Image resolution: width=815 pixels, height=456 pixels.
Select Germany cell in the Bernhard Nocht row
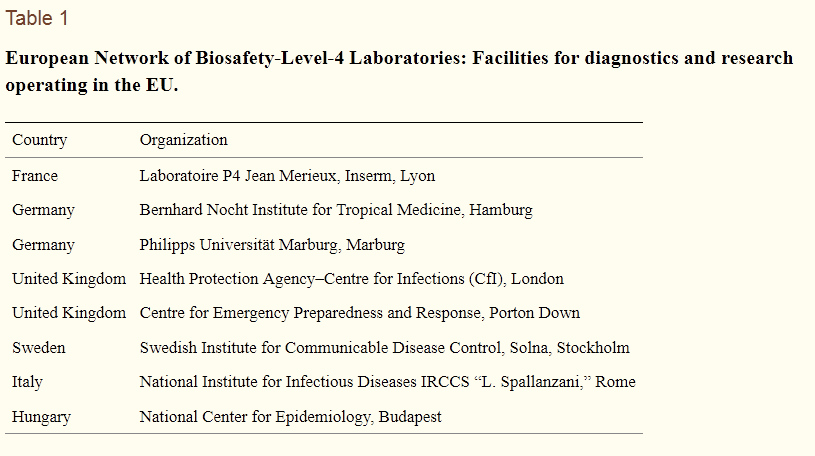pyautogui.click(x=43, y=210)
